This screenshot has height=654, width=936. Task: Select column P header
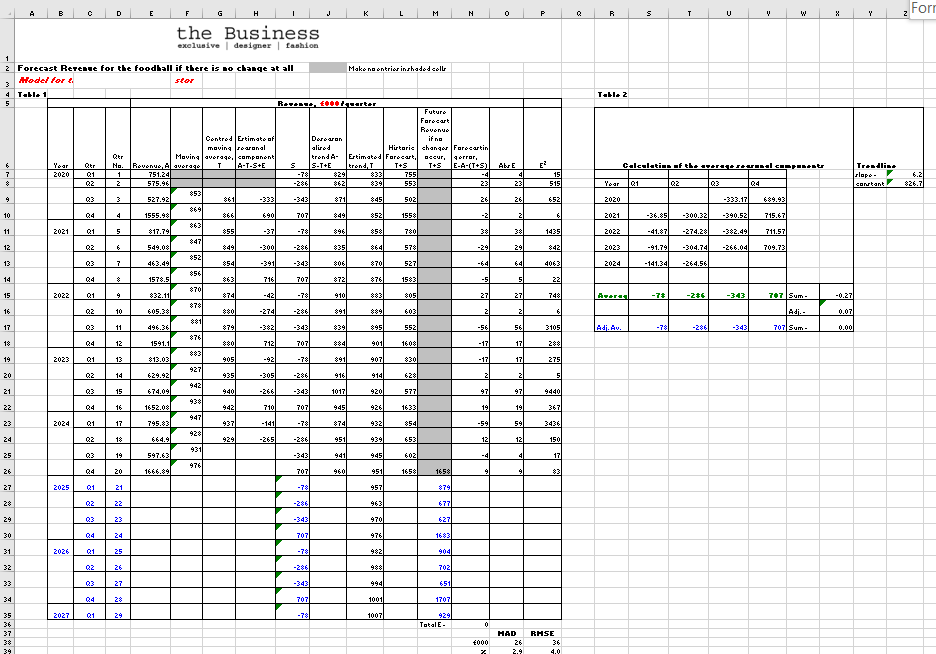[x=543, y=13]
